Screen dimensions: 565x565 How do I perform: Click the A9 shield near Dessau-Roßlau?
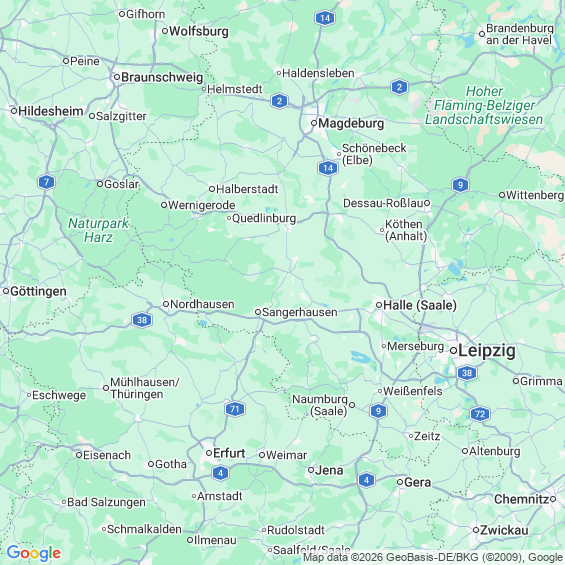[x=460, y=185]
